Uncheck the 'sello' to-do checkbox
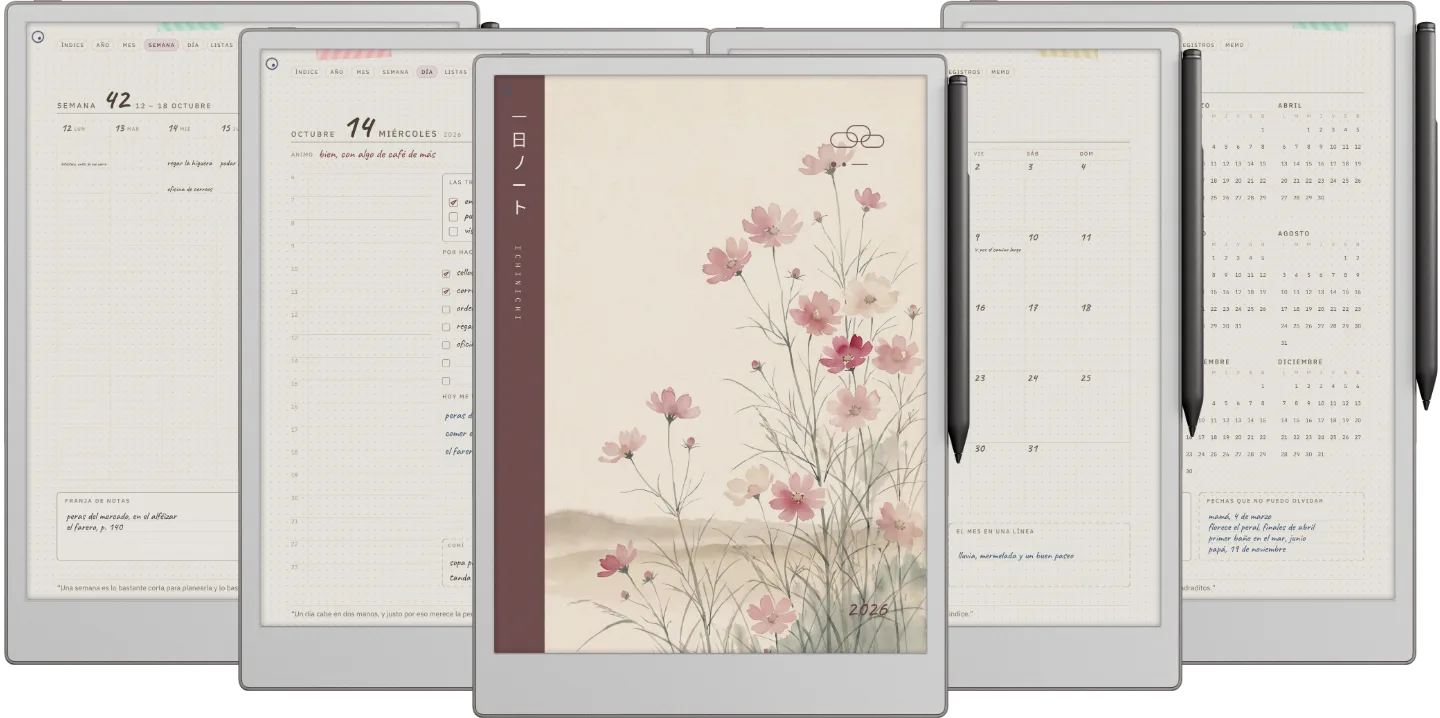Screen dimensions: 1440x718 click(446, 273)
